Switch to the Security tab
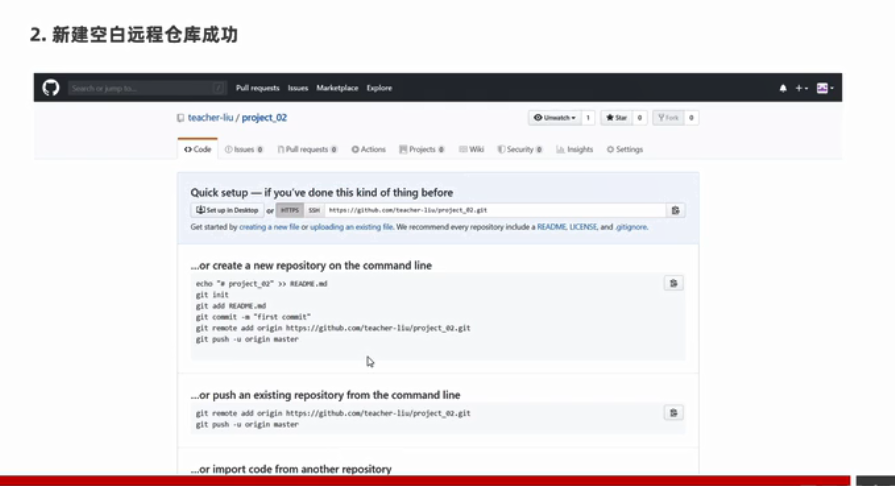 tap(519, 149)
